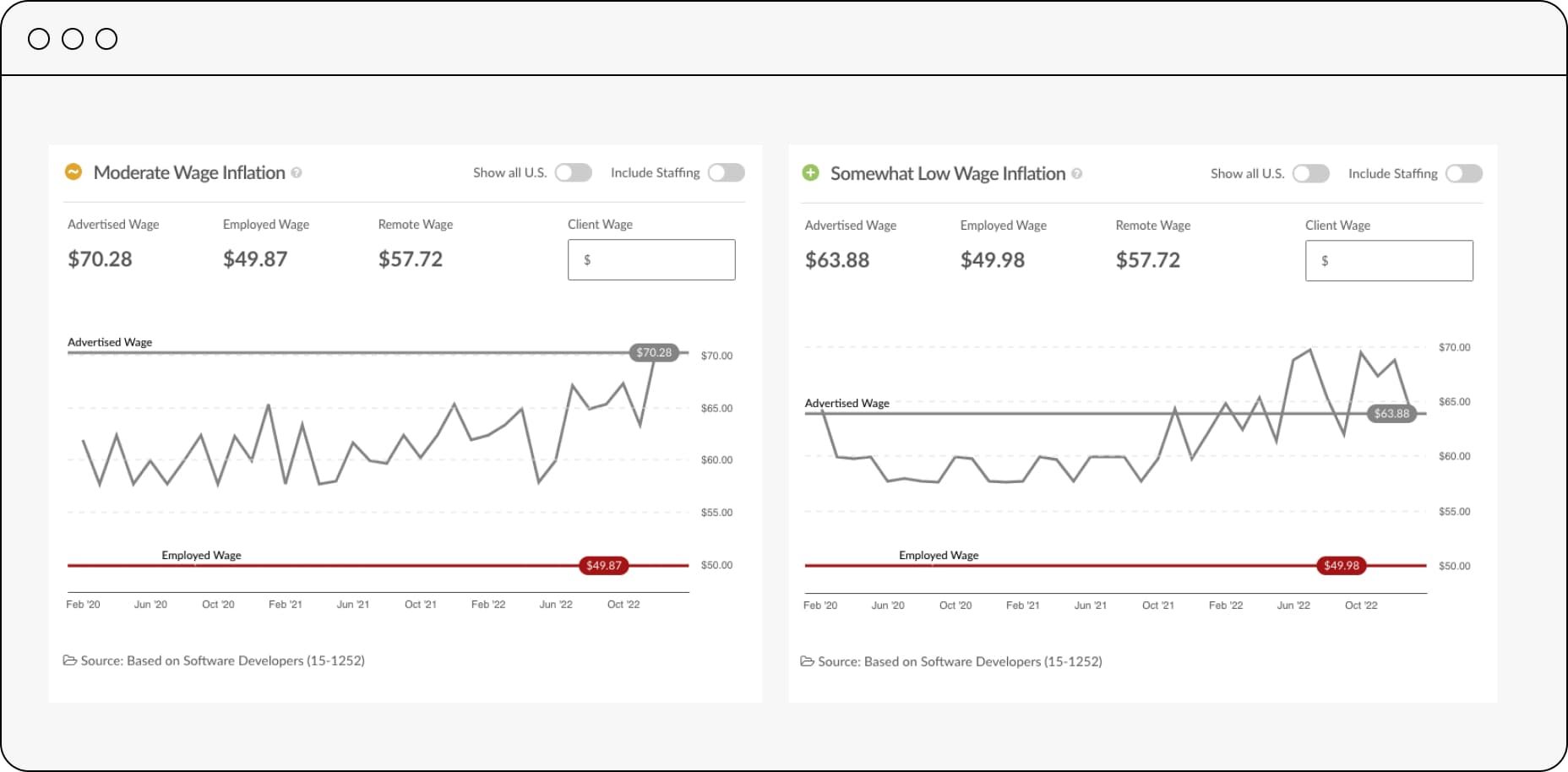Image resolution: width=1568 pixels, height=772 pixels.
Task: Switch on Include Staffing in the right panel
Action: [1464, 173]
